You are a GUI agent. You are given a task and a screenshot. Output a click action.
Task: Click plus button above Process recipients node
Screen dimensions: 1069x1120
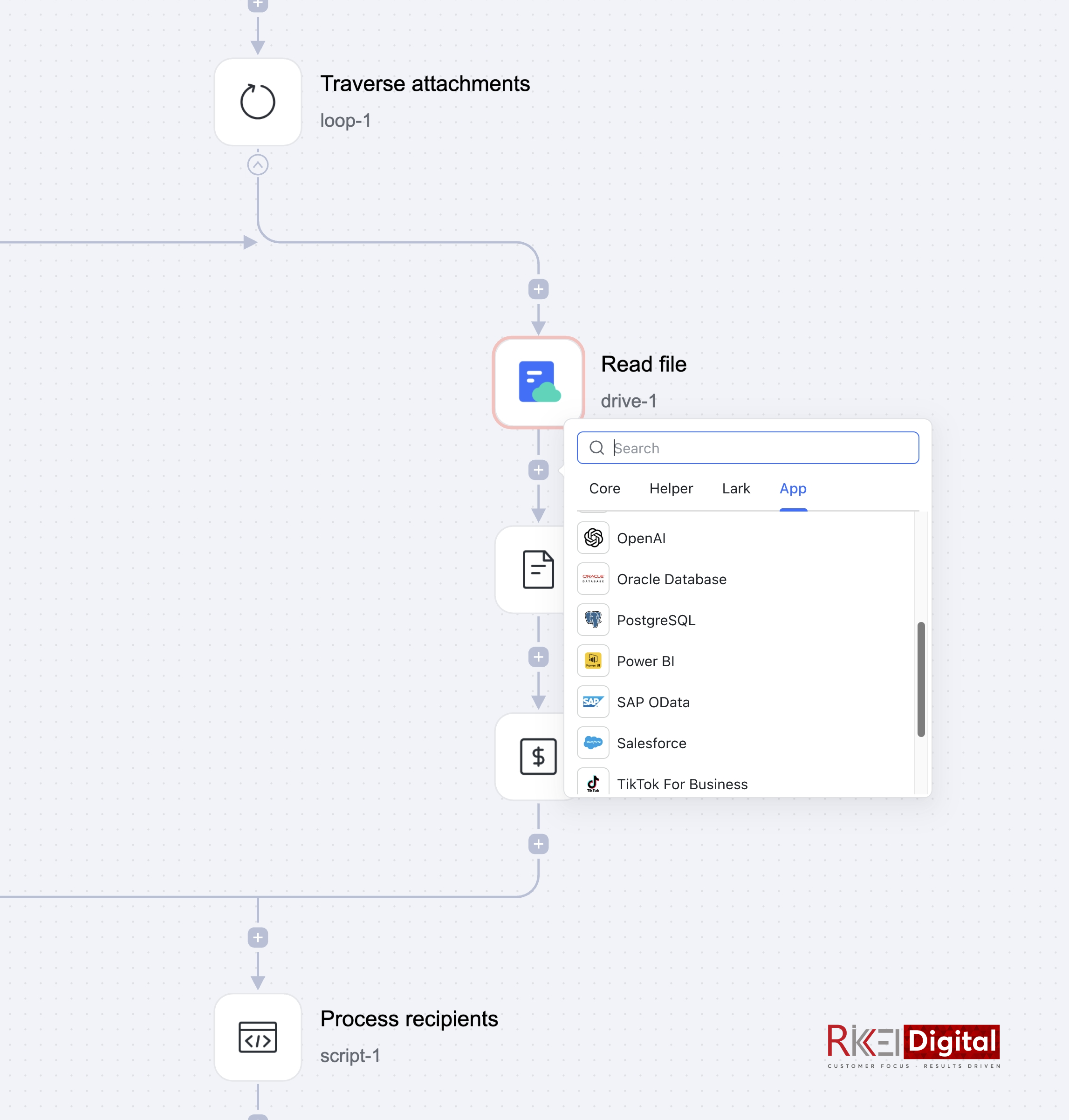click(x=258, y=937)
